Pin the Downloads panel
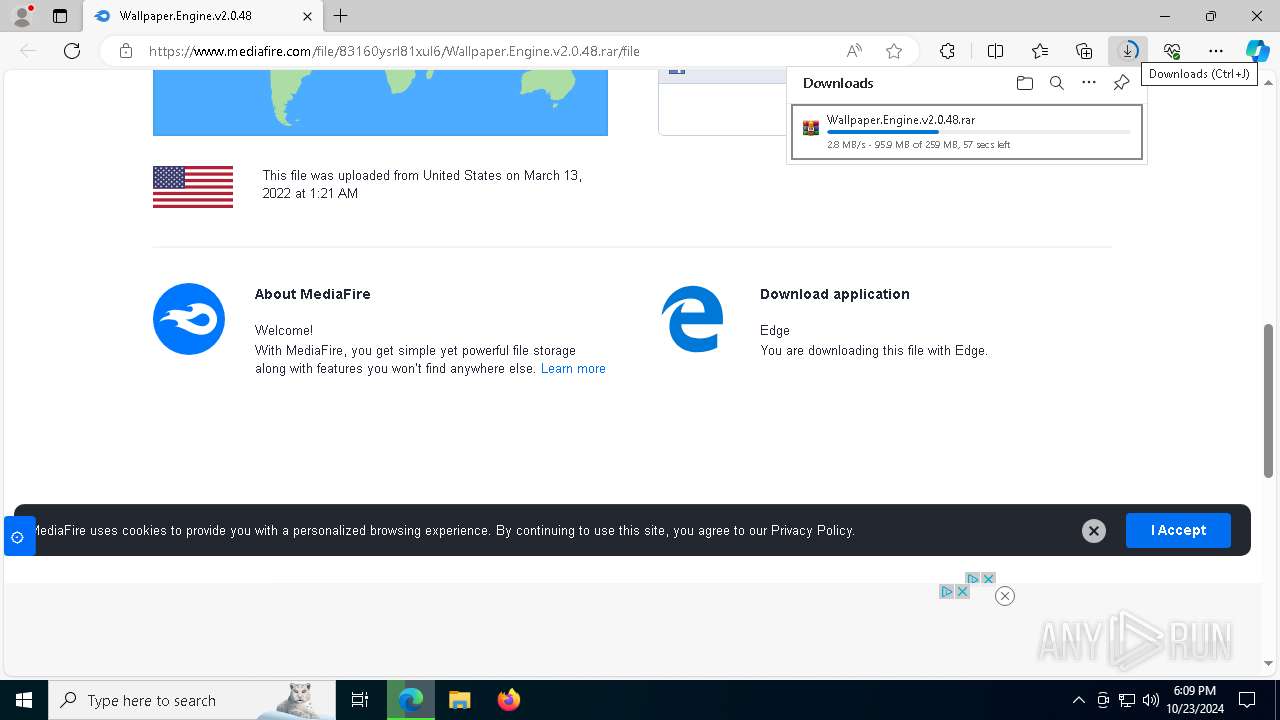1280x720 pixels. (1121, 83)
